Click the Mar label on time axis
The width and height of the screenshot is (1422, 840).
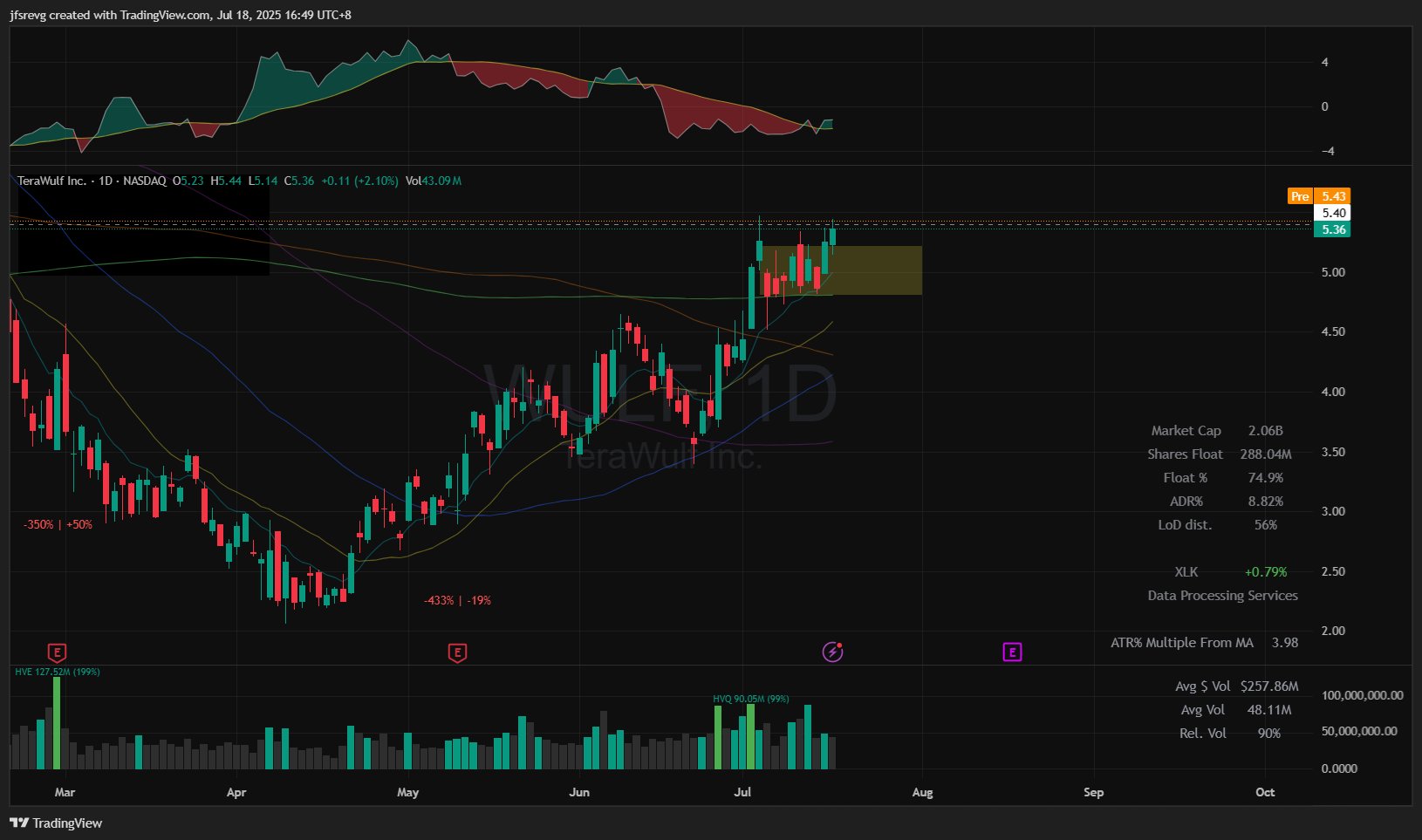tap(65, 792)
